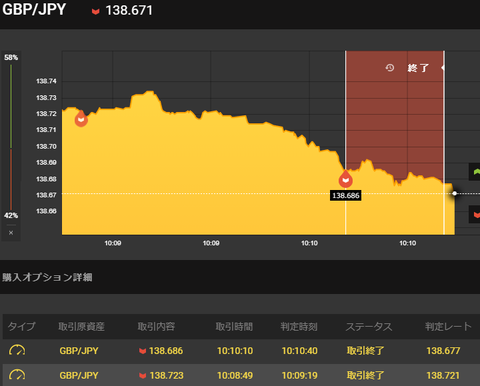Click the current price dot on the dotted line
480x386 pixels.
[x=454, y=193]
